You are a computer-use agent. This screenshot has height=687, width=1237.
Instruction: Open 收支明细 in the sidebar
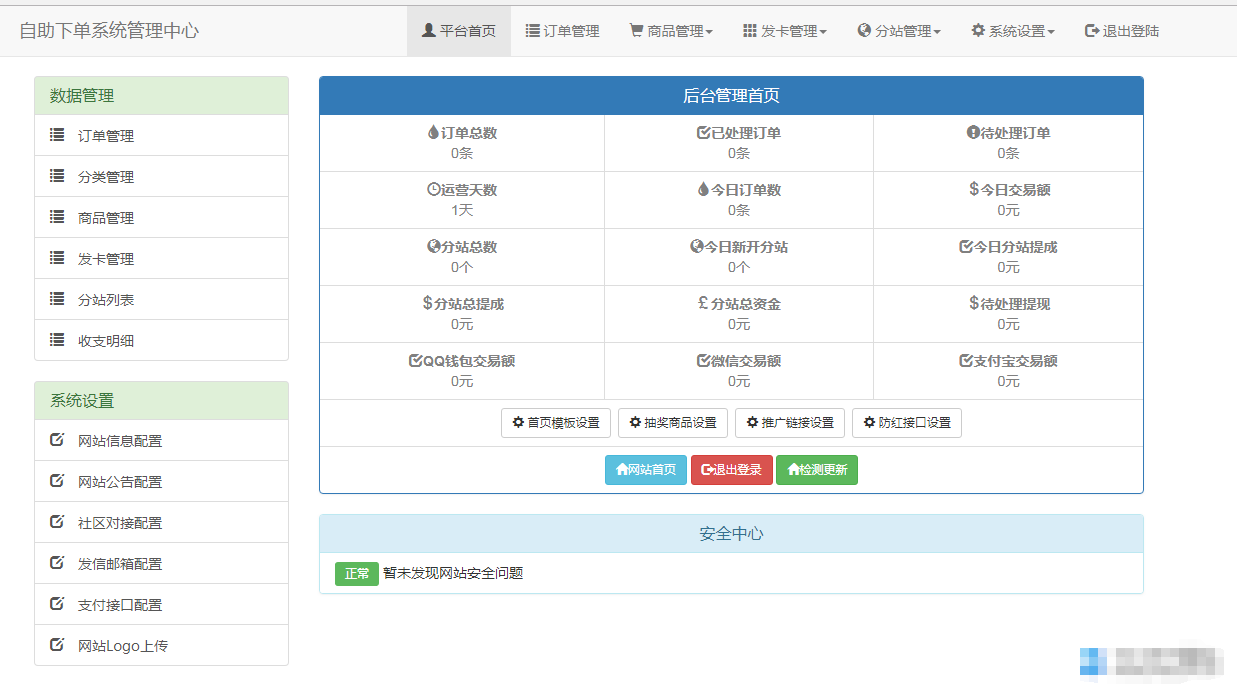106,341
